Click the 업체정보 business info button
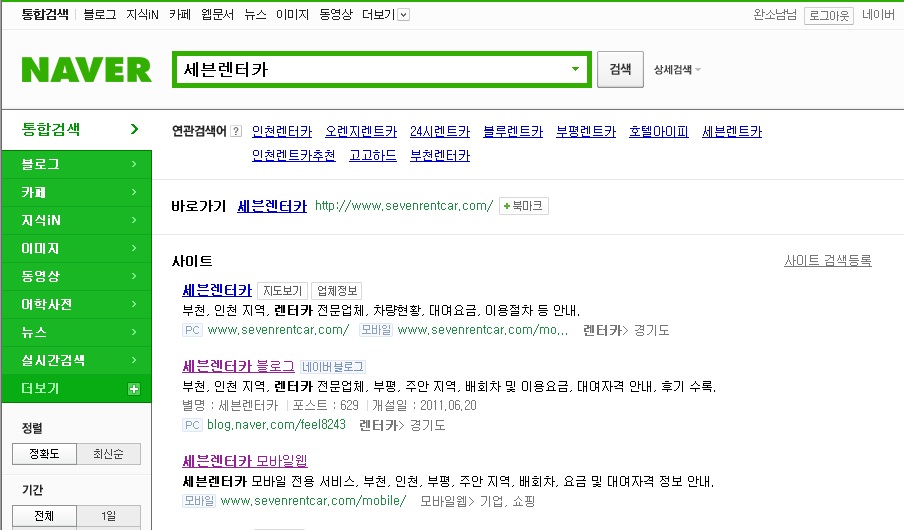This screenshot has height=530, width=904. coord(337,291)
